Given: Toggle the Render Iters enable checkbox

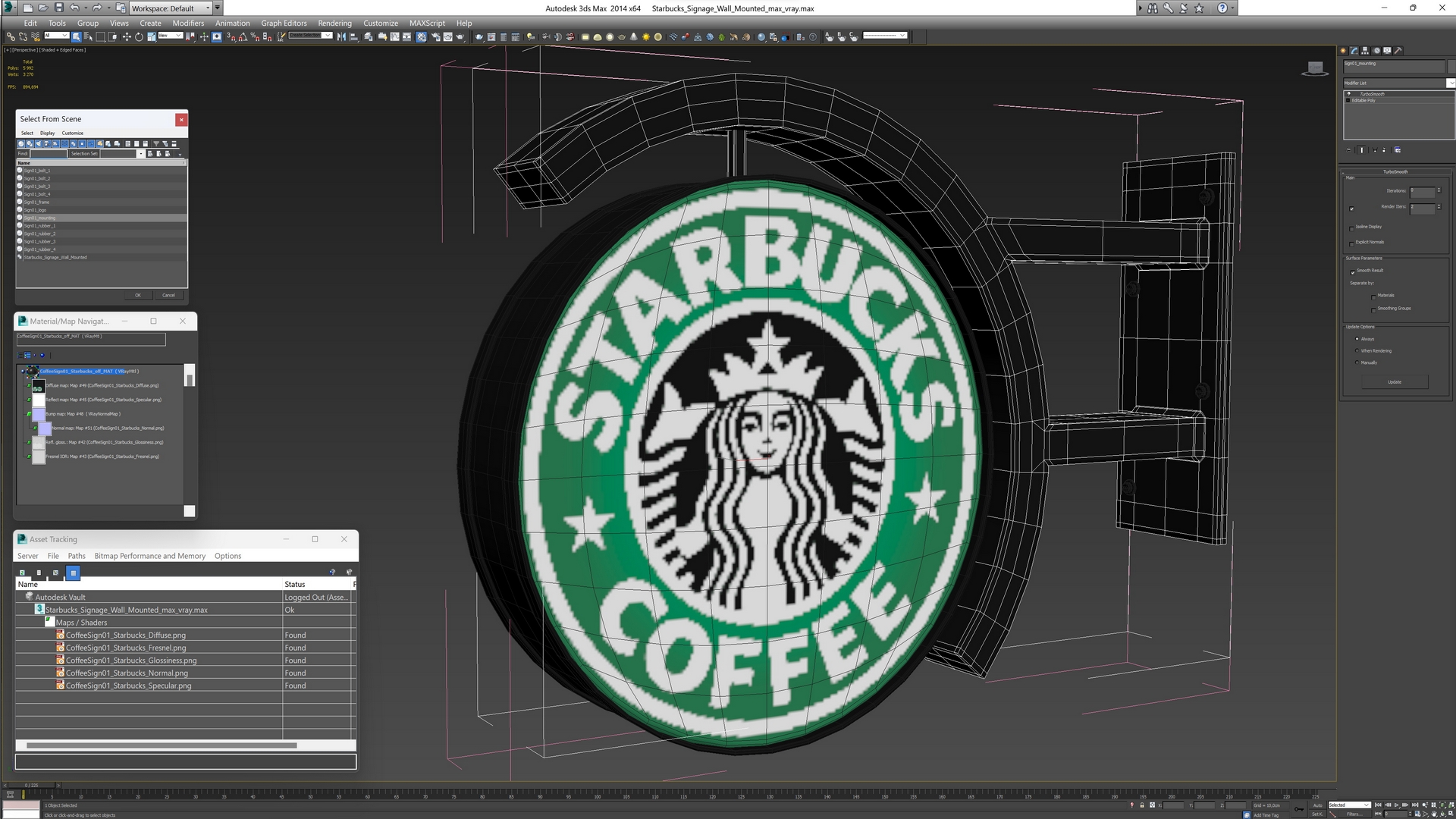Looking at the screenshot, I should coord(1351,209).
